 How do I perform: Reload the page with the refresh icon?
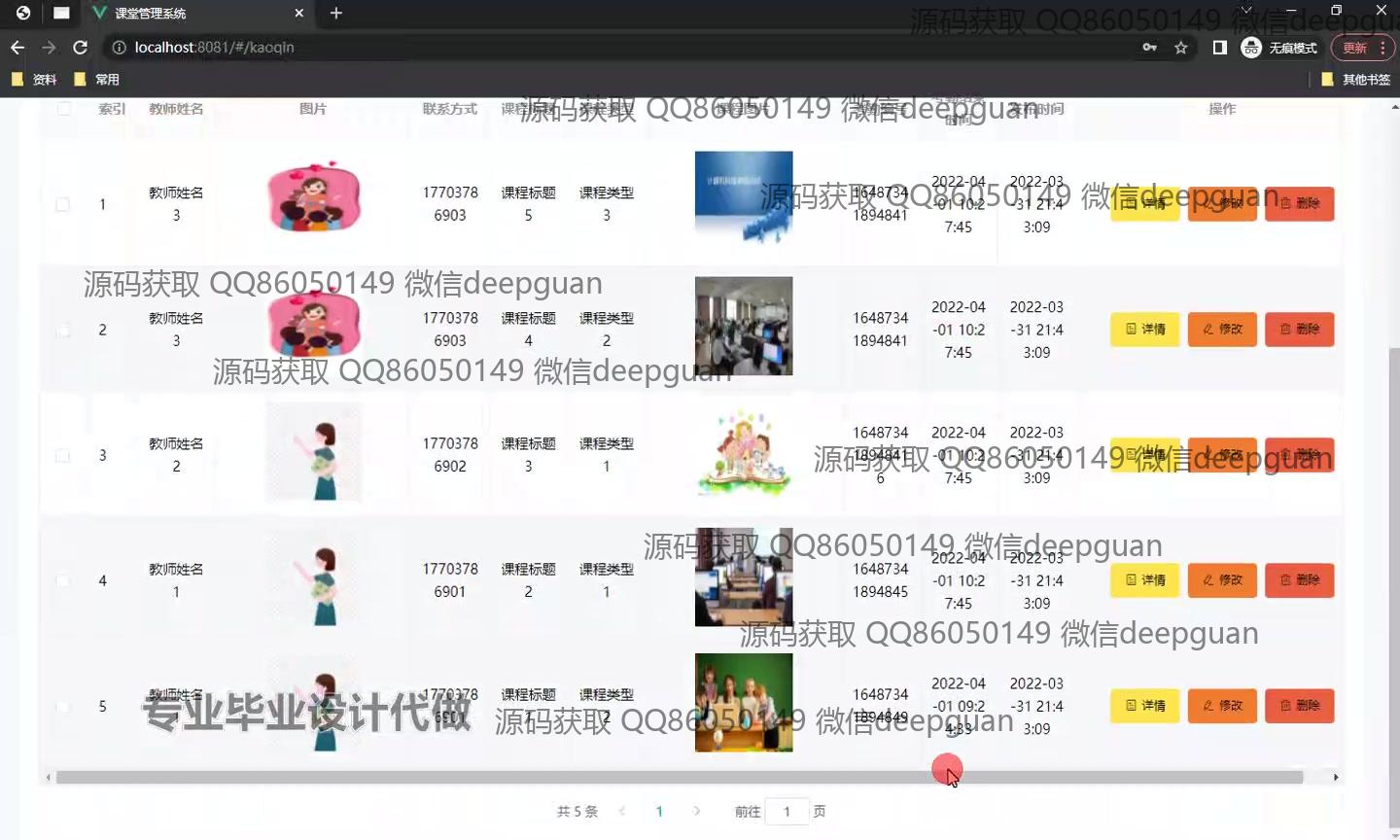point(81,48)
